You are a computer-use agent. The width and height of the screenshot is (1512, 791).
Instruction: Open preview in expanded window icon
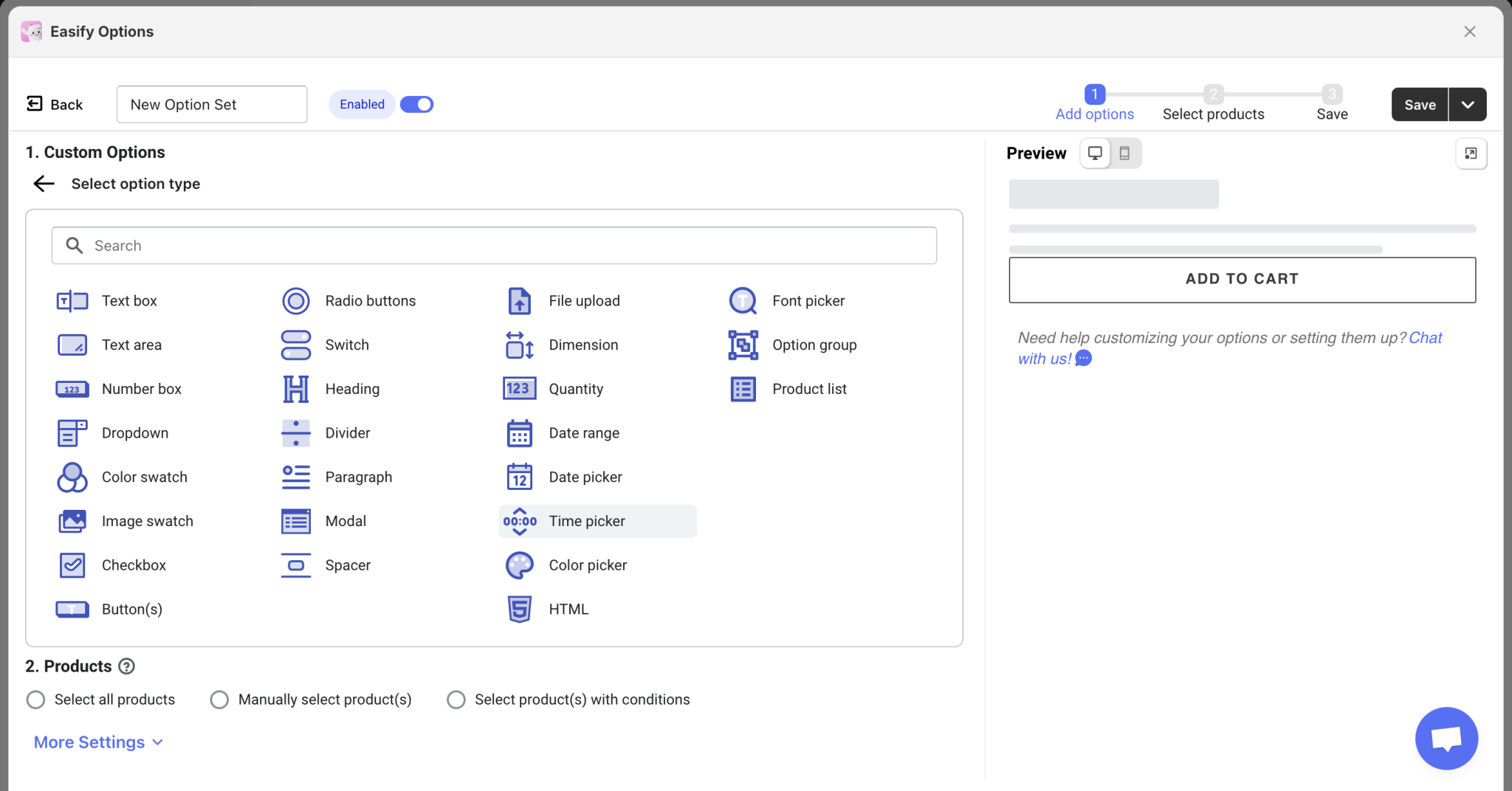click(1471, 153)
